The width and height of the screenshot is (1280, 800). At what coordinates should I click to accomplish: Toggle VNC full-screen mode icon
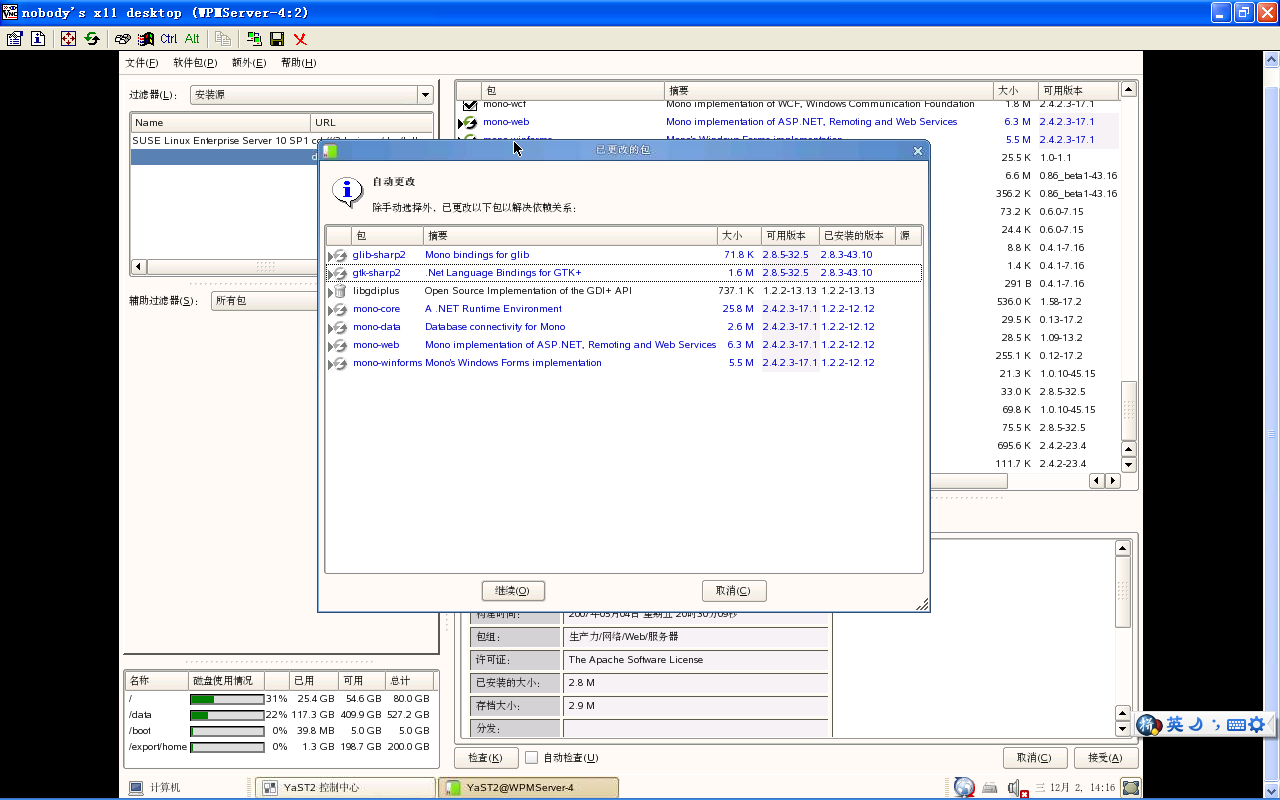(68, 38)
